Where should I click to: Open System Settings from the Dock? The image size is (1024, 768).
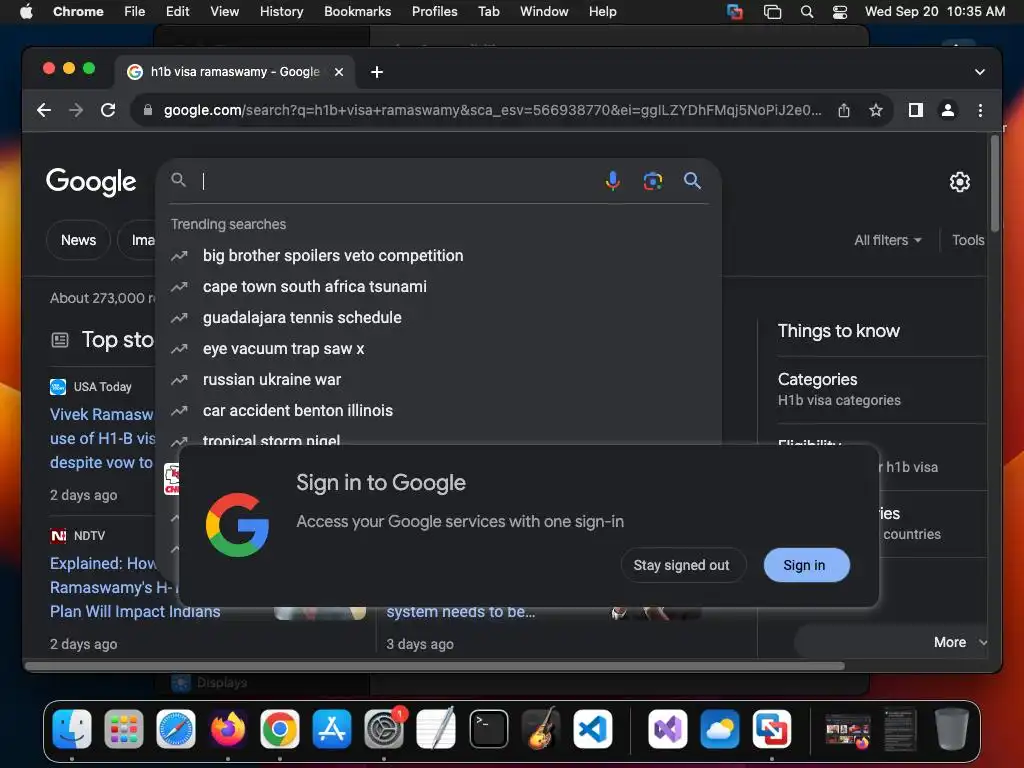pos(384,729)
